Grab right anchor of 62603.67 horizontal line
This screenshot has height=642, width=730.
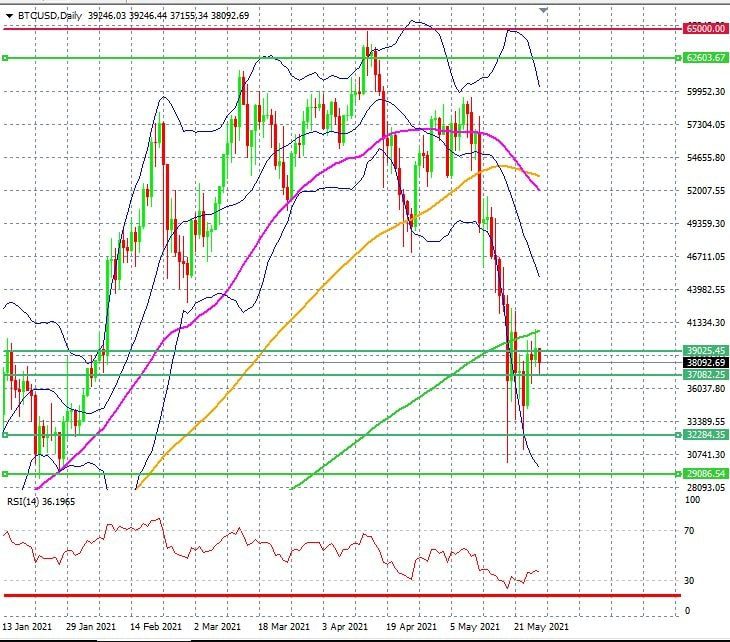click(678, 58)
